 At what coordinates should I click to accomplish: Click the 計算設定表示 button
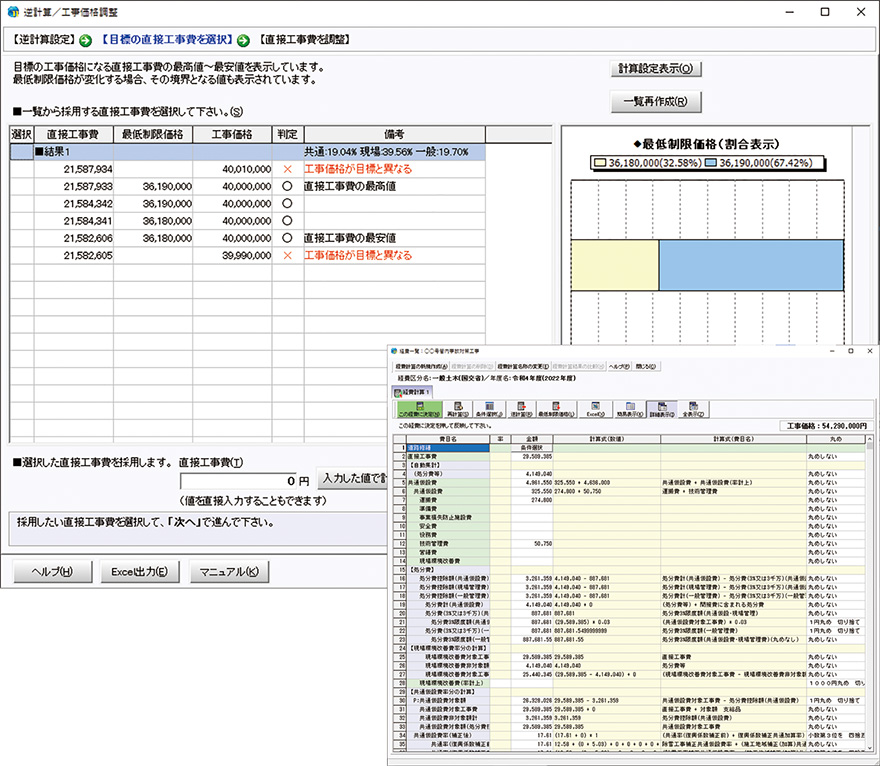coord(655,69)
